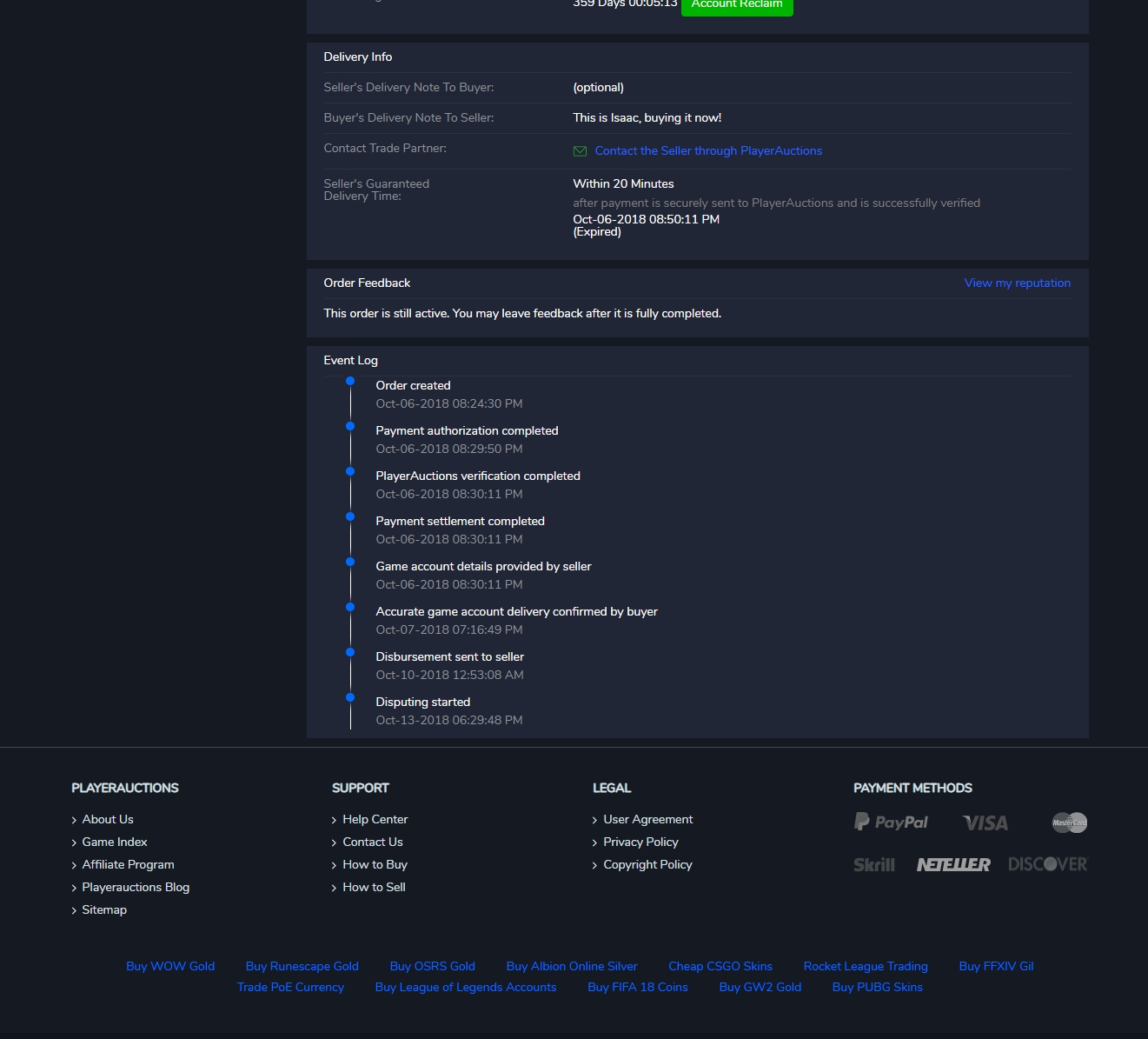The height and width of the screenshot is (1039, 1148).
Task: Open Sitemap from the PlayerAuctions menu
Action: [x=103, y=909]
